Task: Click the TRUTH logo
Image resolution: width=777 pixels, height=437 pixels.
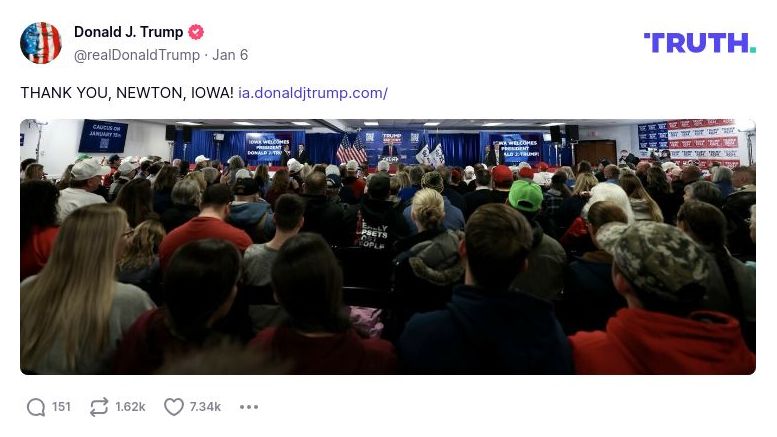Action: pyautogui.click(x=700, y=43)
